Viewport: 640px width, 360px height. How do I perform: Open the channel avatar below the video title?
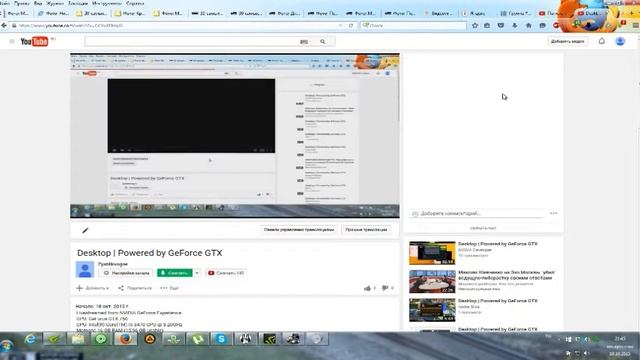(x=85, y=270)
